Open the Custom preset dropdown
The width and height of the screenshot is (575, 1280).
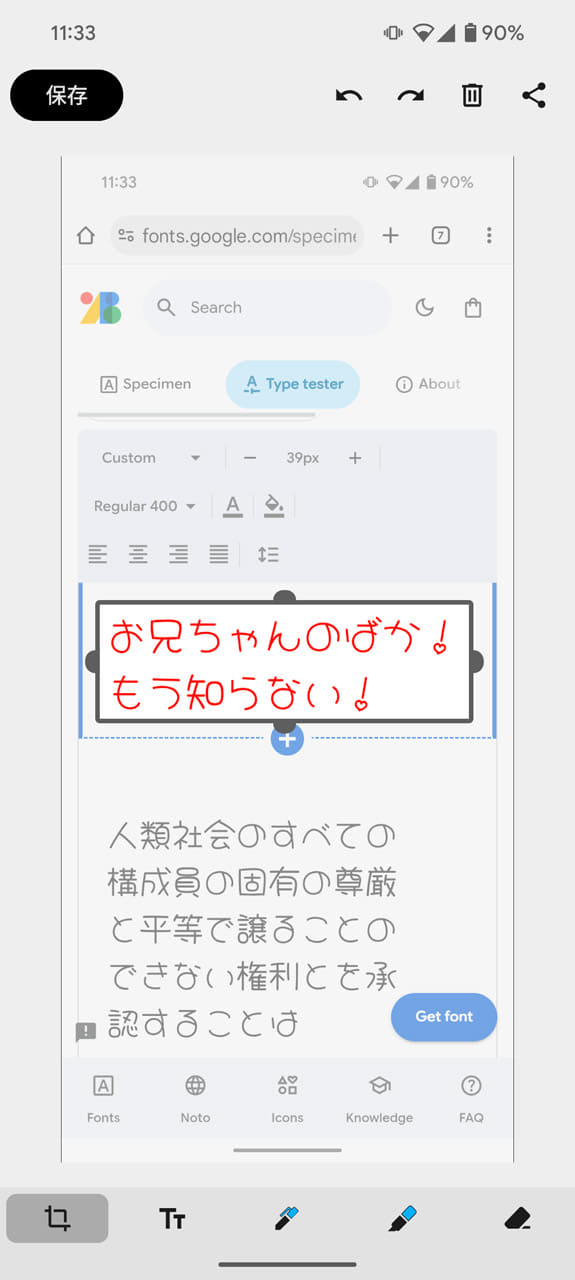151,458
